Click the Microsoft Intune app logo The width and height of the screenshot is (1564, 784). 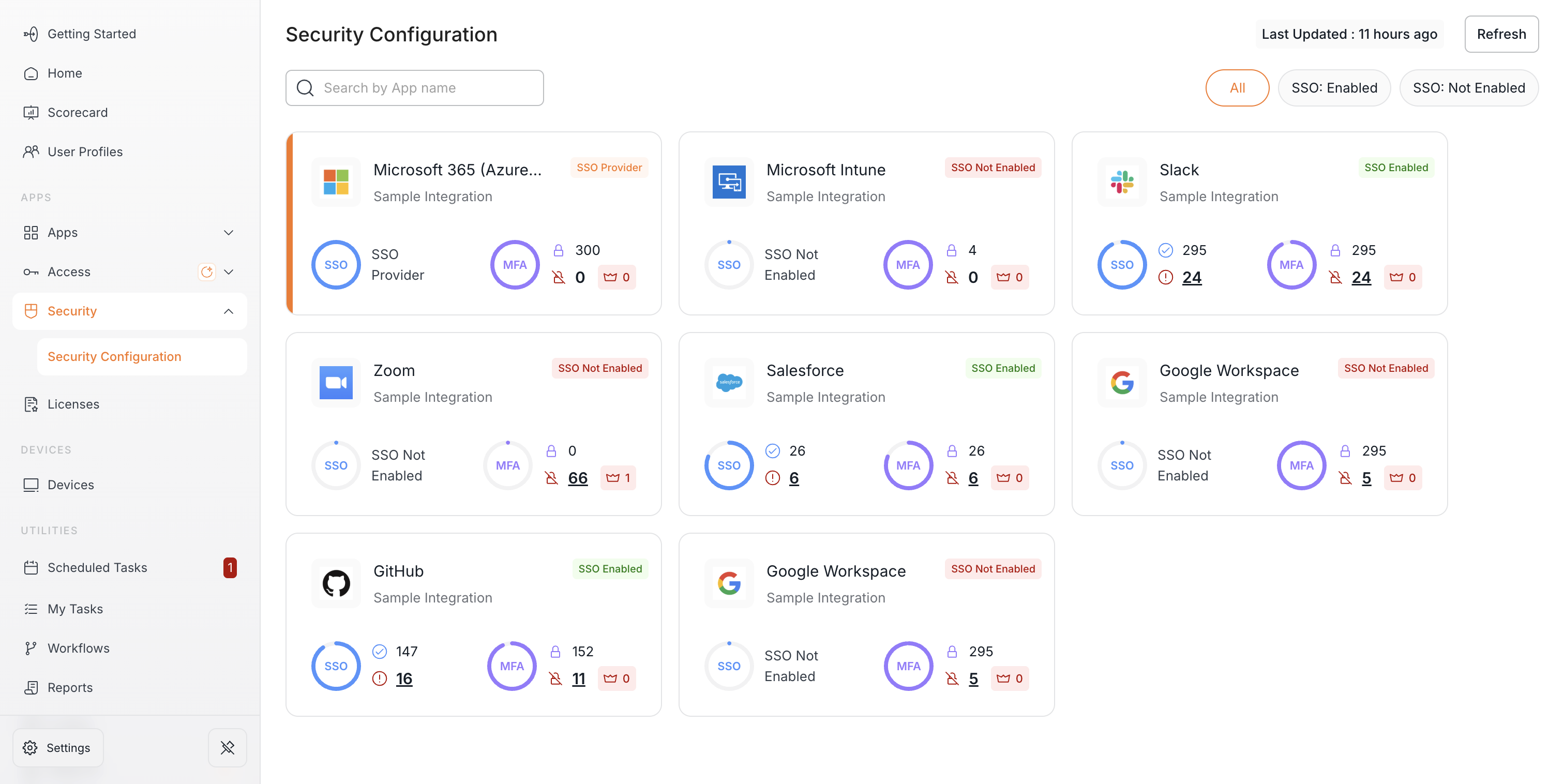pyautogui.click(x=729, y=182)
